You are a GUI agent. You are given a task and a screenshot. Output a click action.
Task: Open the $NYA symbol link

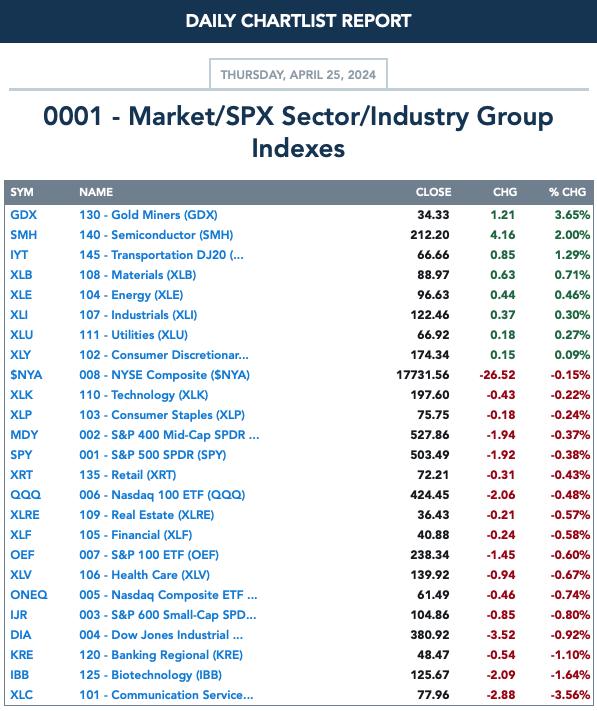26,375
